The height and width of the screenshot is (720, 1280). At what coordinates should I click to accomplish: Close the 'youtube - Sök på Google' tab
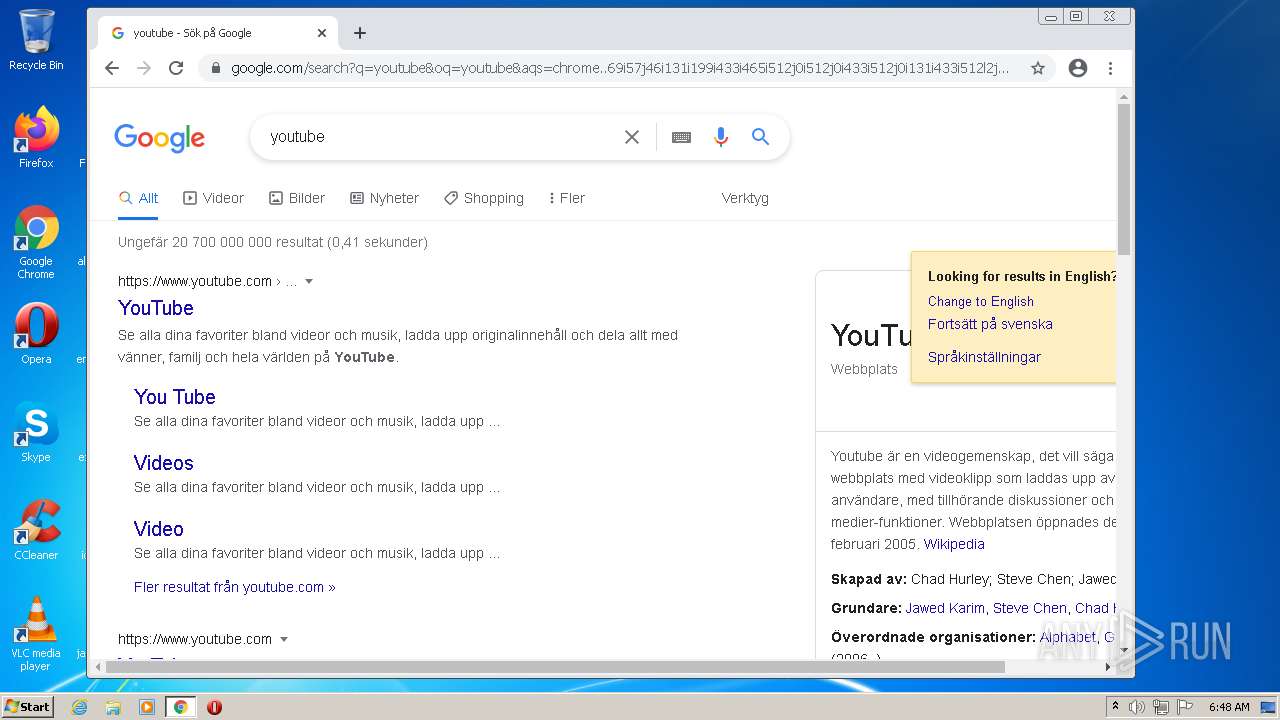point(322,33)
